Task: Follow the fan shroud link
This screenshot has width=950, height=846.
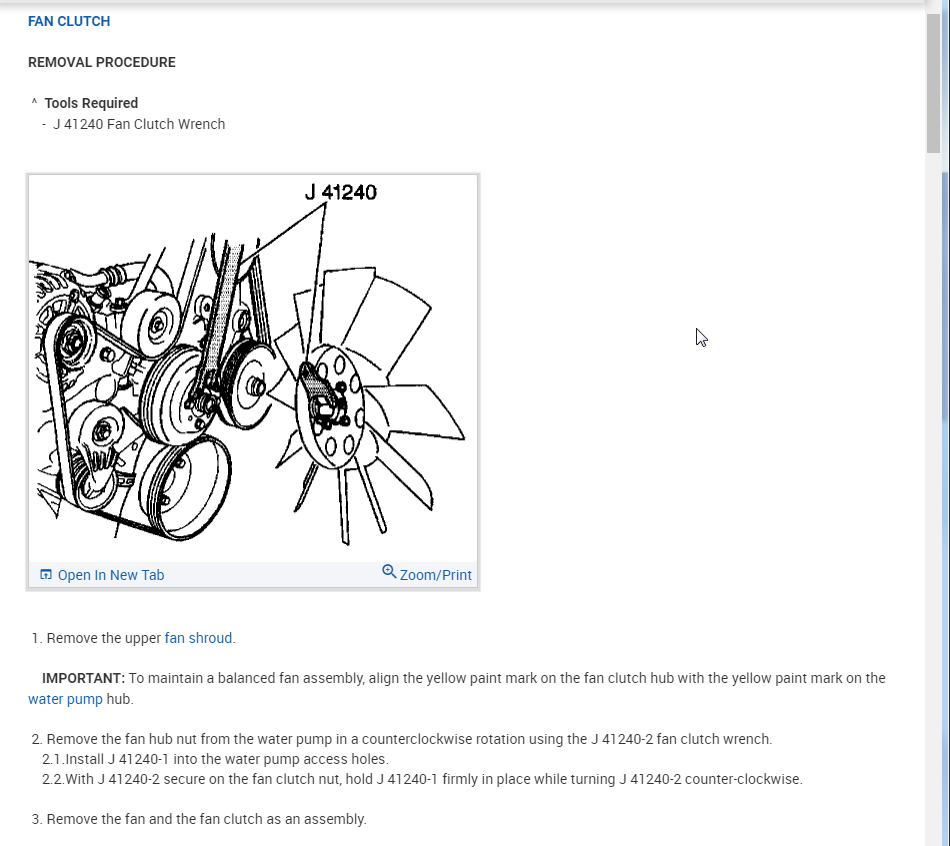Action: click(x=198, y=638)
